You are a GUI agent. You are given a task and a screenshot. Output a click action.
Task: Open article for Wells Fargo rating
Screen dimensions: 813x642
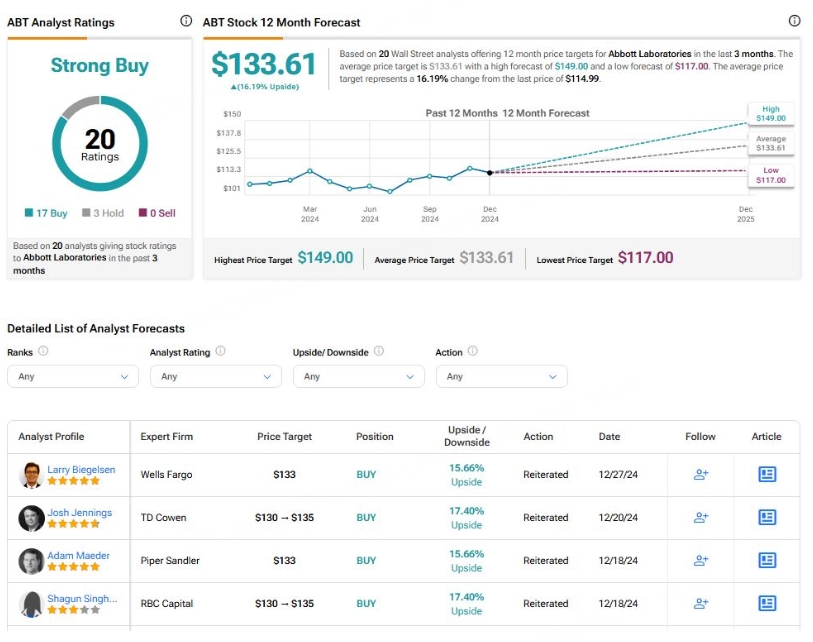coord(767,474)
